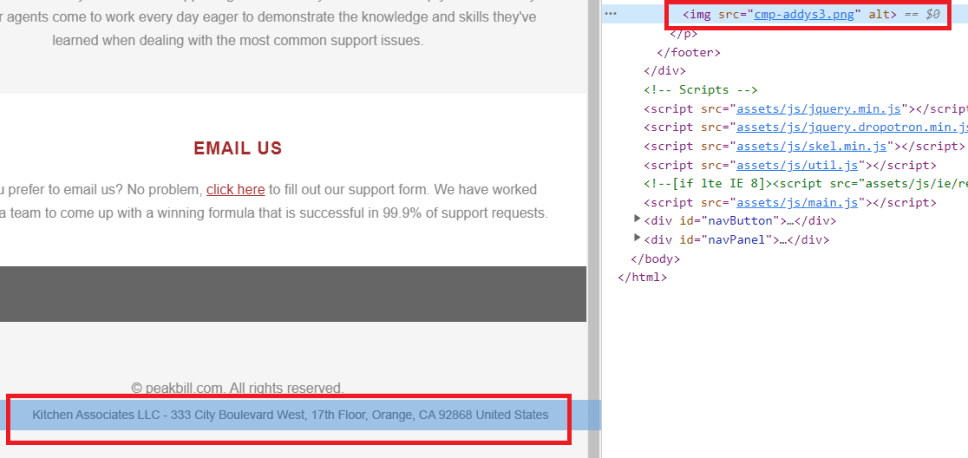The width and height of the screenshot is (968, 458).
Task: Click the vertical page scrollbar of webpage
Action: 594,229
